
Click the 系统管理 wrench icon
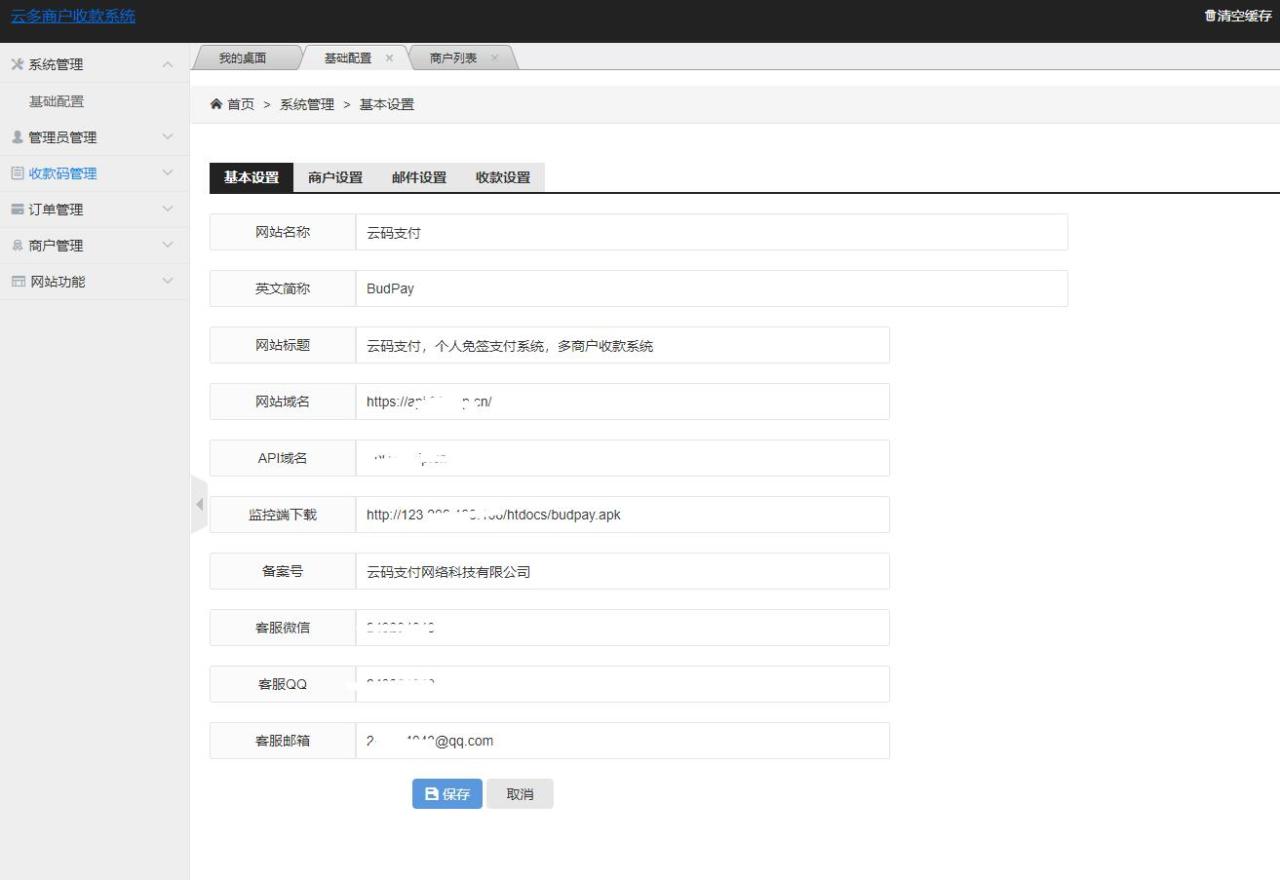click(16, 65)
